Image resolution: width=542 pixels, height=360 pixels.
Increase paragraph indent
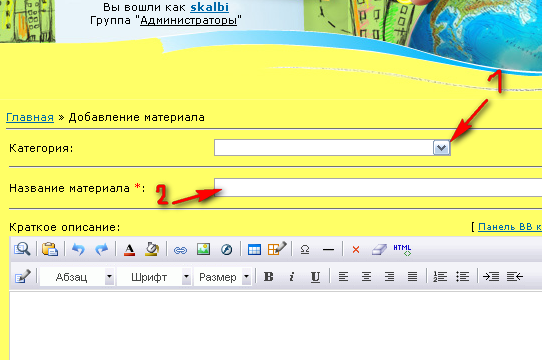491,277
